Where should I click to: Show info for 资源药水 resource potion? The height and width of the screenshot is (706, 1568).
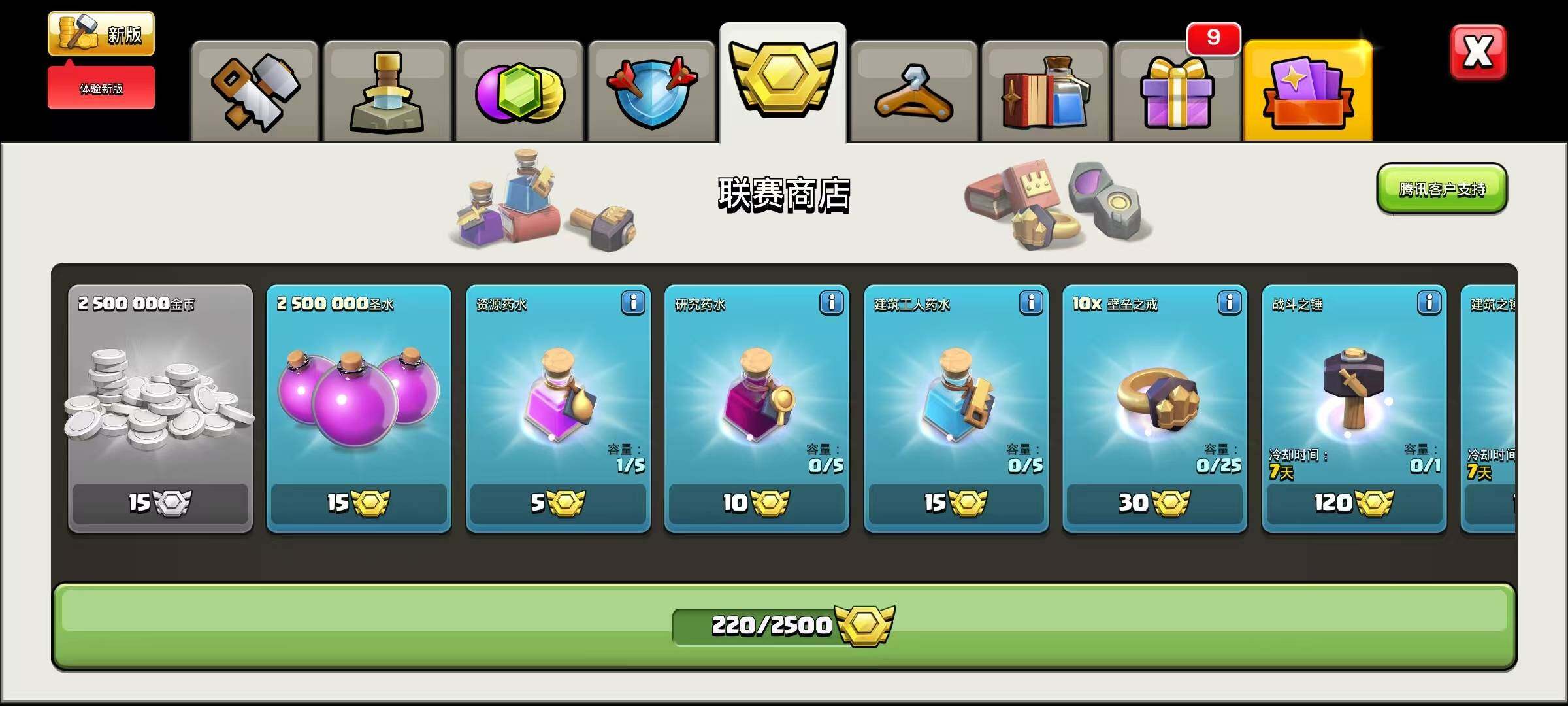633,303
